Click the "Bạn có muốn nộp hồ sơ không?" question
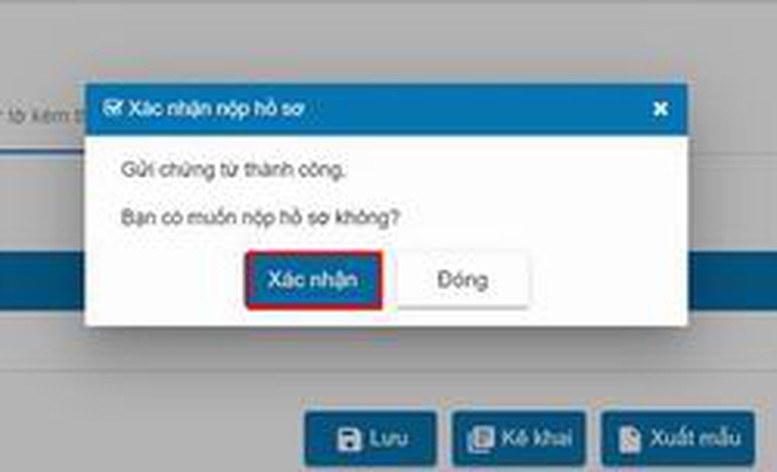 tap(260, 217)
